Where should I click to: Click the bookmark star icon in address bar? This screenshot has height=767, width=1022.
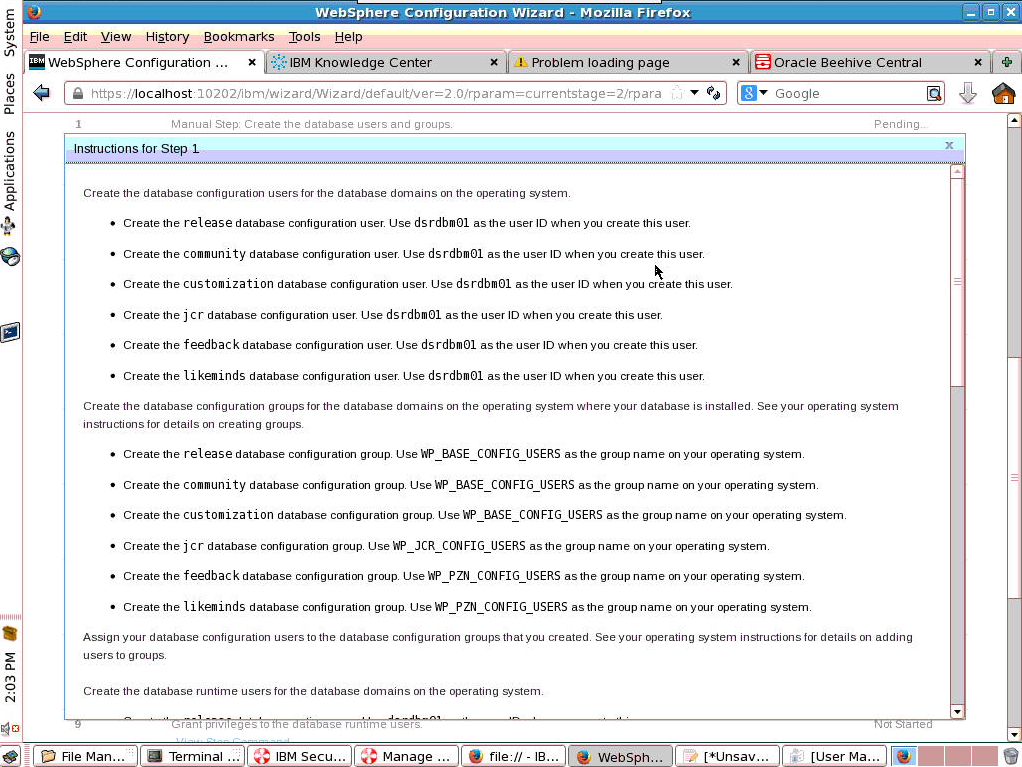click(x=677, y=93)
